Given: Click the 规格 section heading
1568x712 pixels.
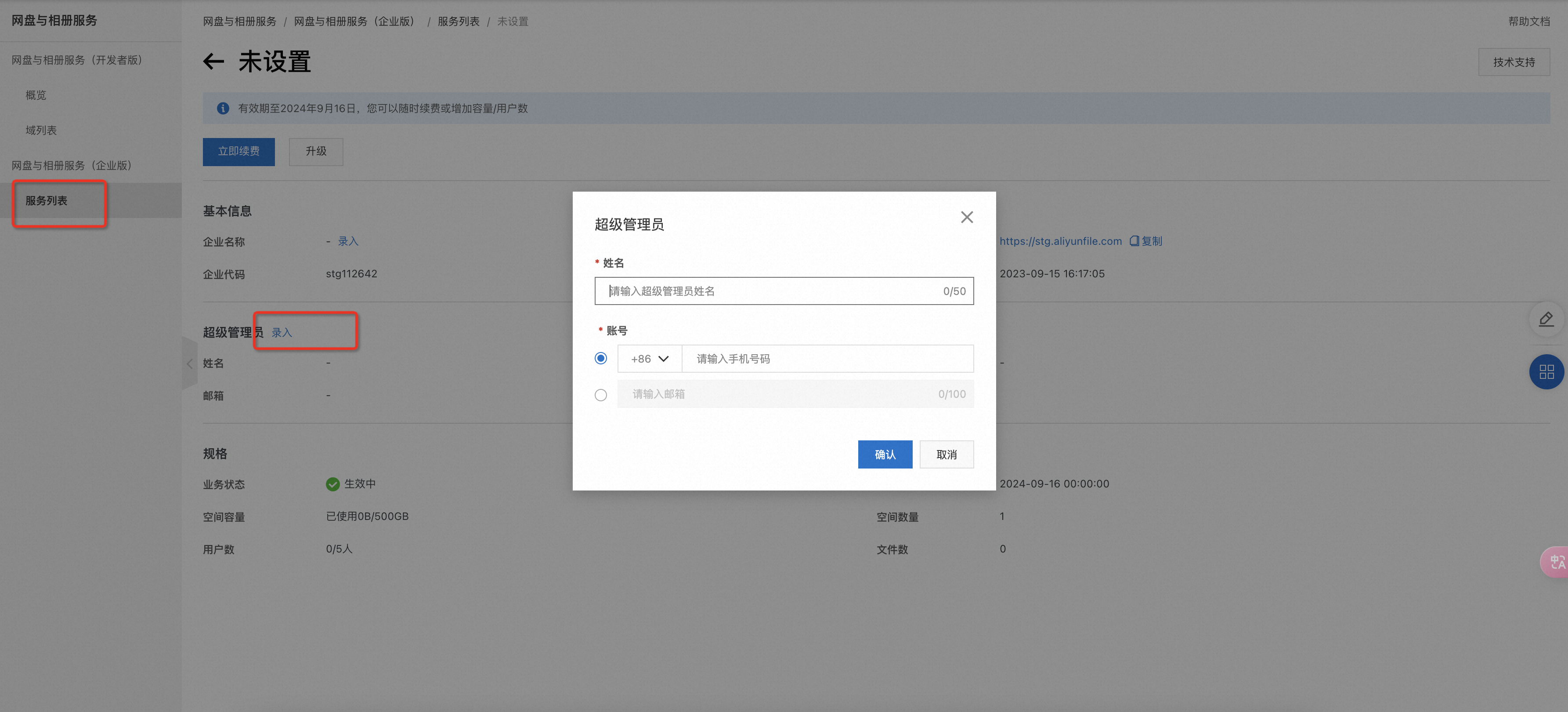Looking at the screenshot, I should [x=215, y=454].
